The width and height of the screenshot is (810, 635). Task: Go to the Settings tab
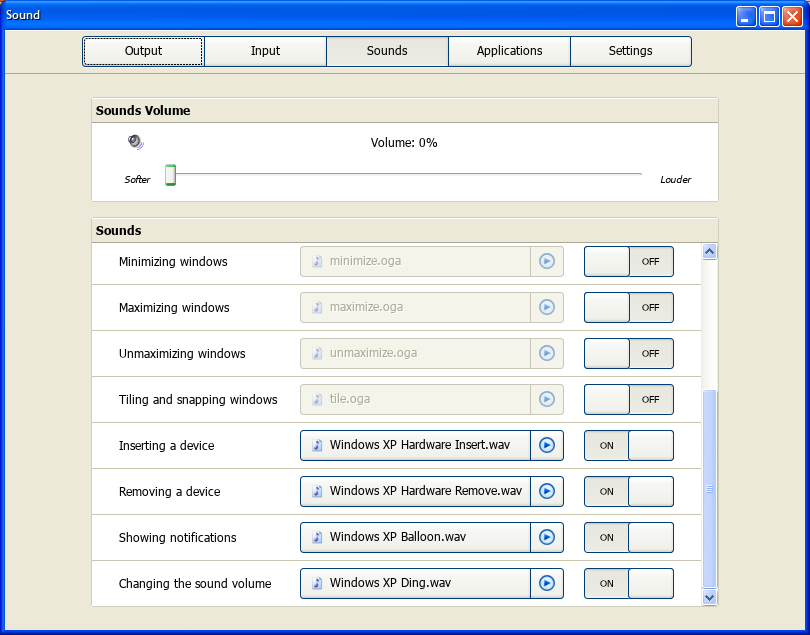[631, 51]
